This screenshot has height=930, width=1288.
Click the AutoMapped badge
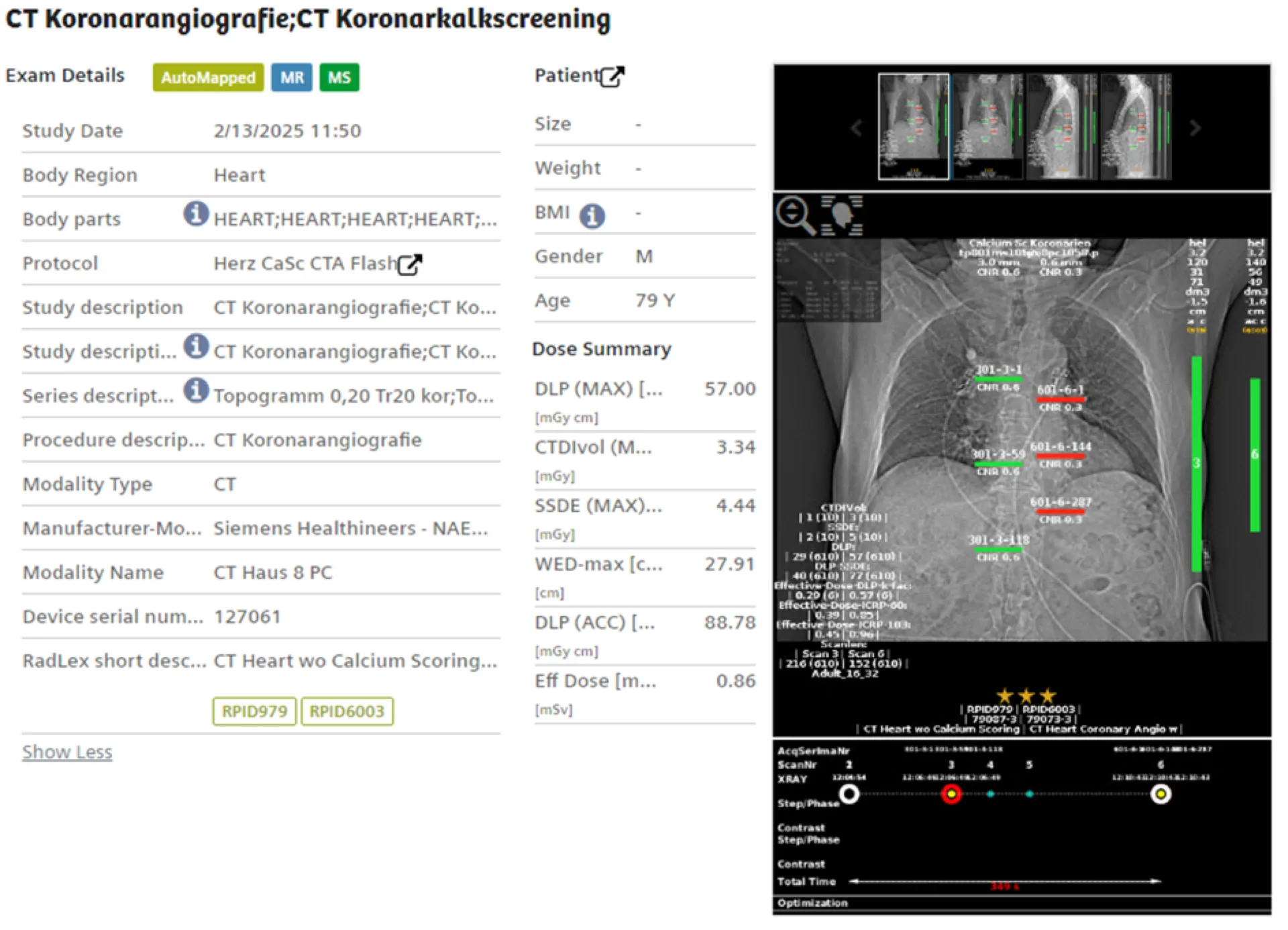[x=208, y=78]
